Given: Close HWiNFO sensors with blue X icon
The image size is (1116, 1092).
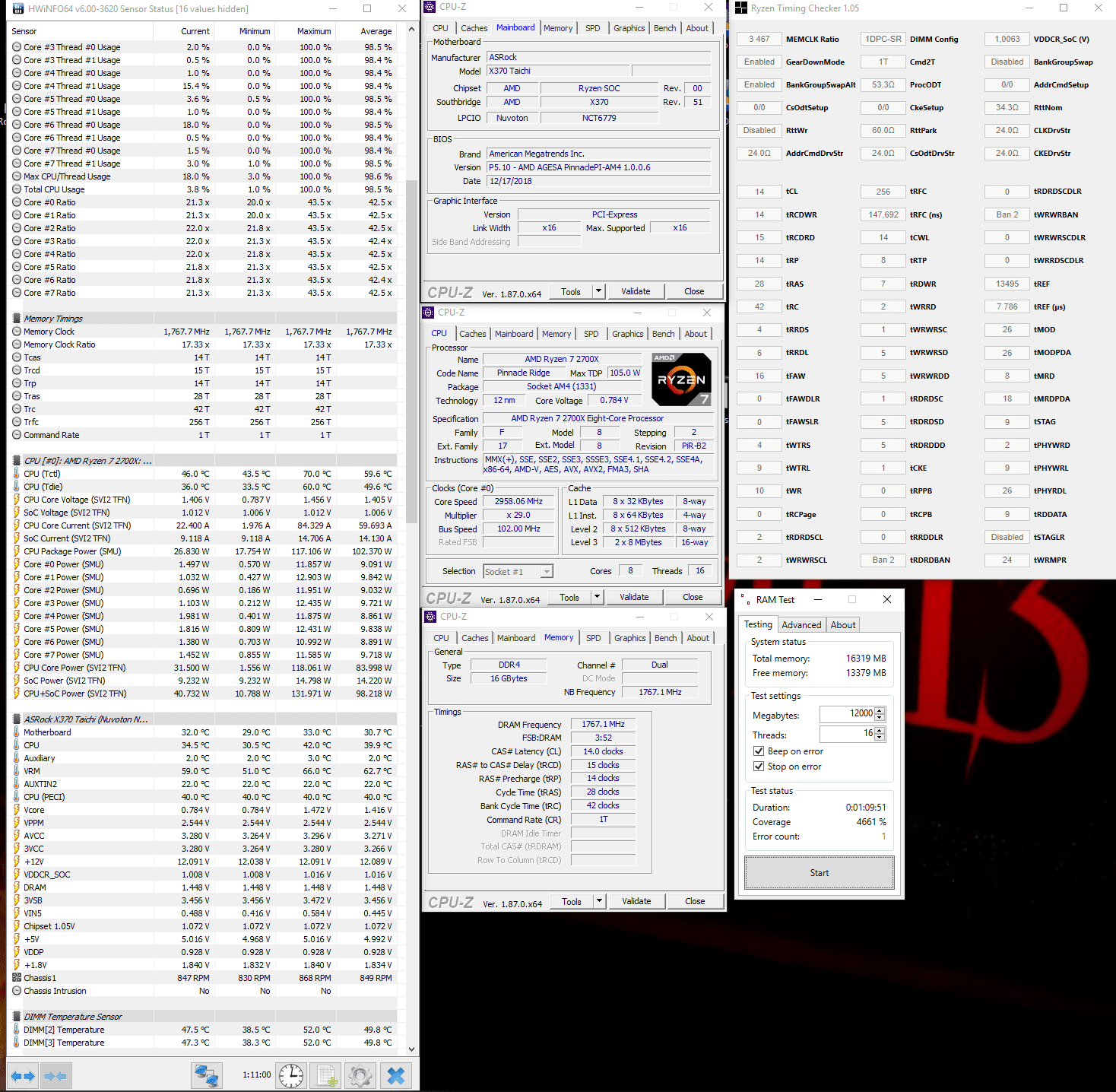Looking at the screenshot, I should click(396, 1075).
